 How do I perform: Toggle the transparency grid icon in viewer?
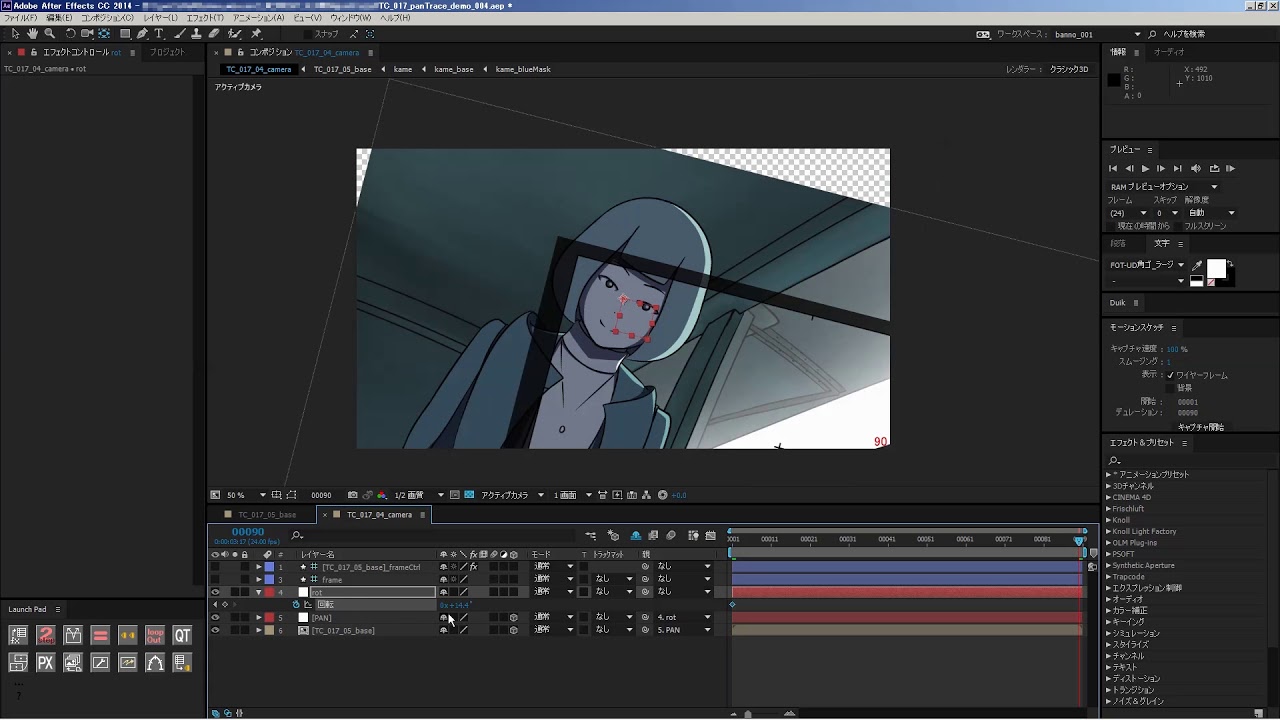tap(469, 495)
